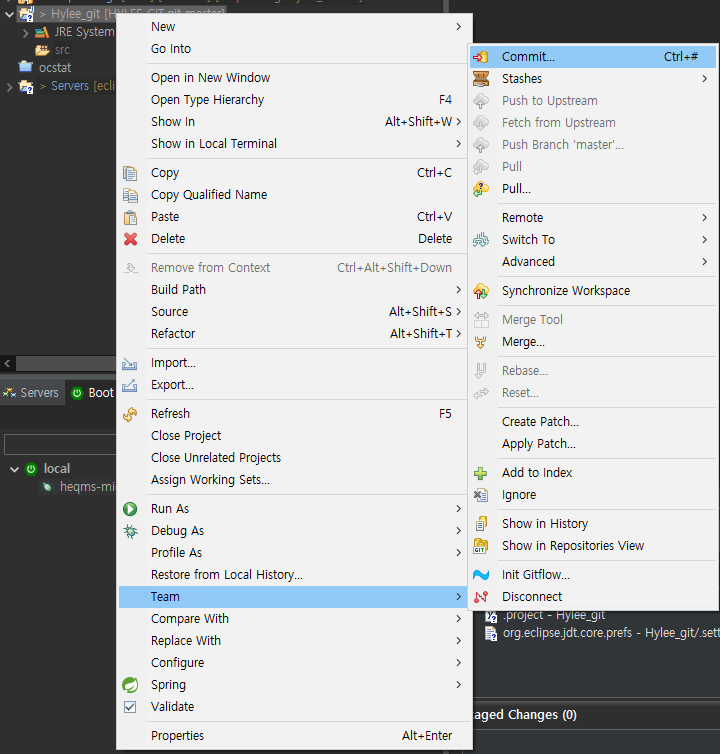Click the Add to Index plus icon
720x754 pixels.
481,473
